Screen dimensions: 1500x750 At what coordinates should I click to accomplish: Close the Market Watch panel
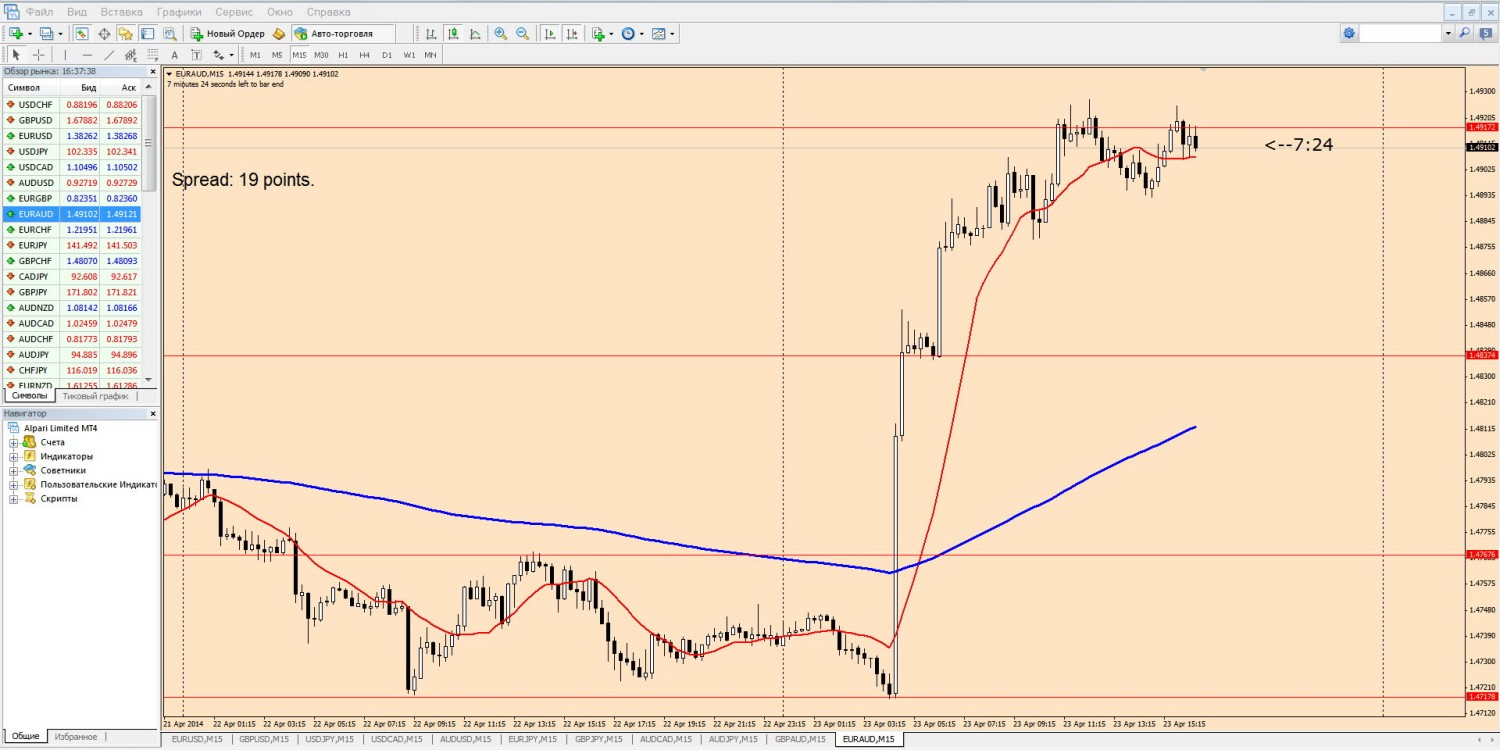coord(153,72)
